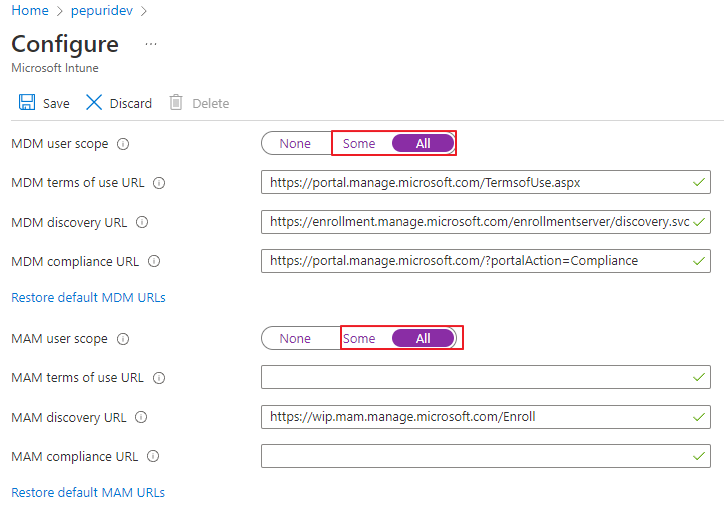The height and width of the screenshot is (509, 724).
Task: Click the MDM compliance URL label
Action: click(x=75, y=261)
